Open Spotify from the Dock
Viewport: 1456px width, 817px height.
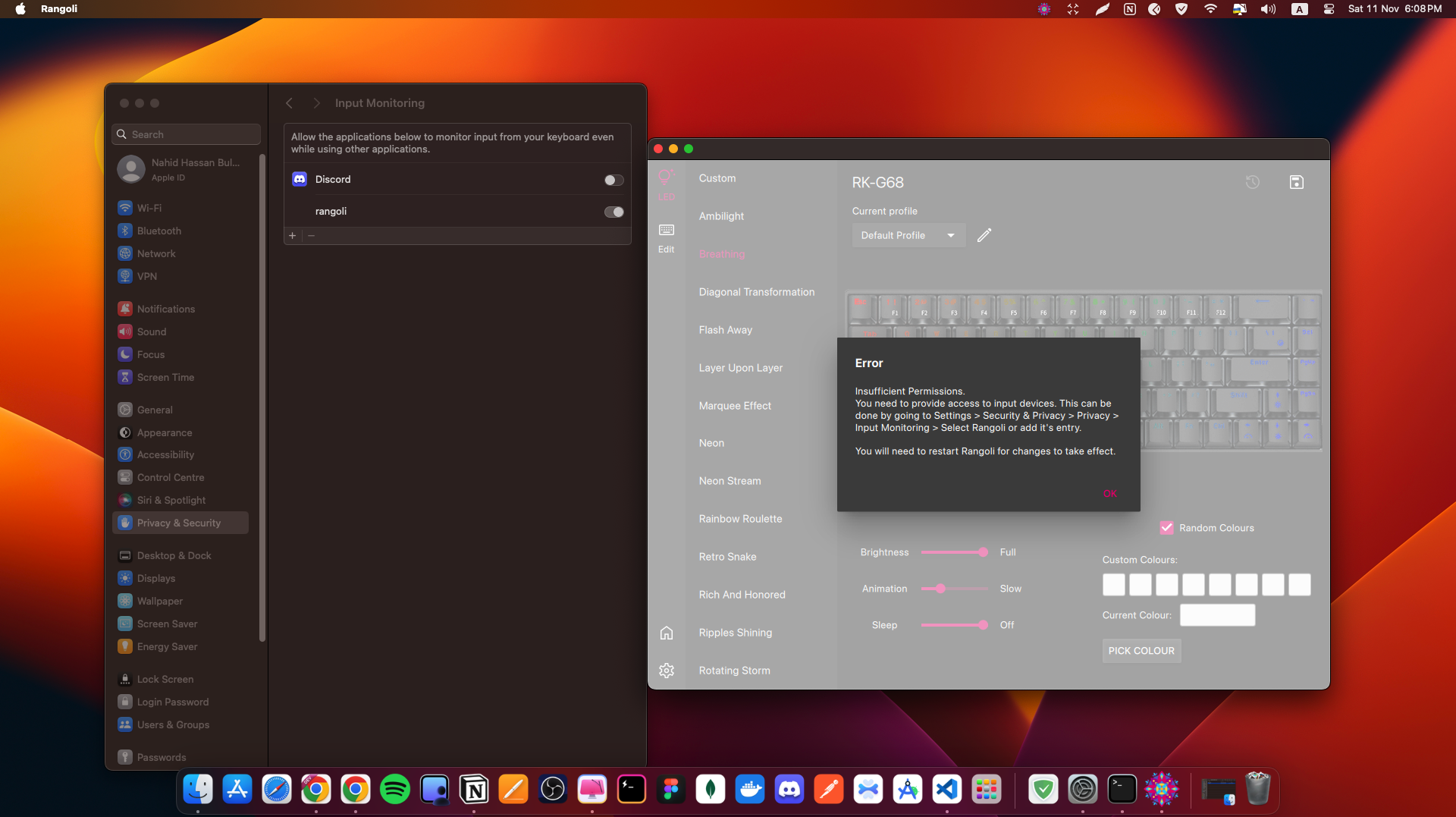coord(395,790)
